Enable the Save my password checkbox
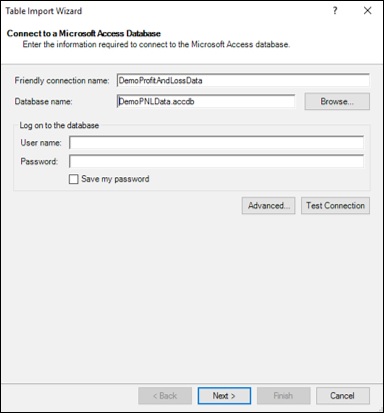Screen dimensions: 384x413 [x=73, y=179]
